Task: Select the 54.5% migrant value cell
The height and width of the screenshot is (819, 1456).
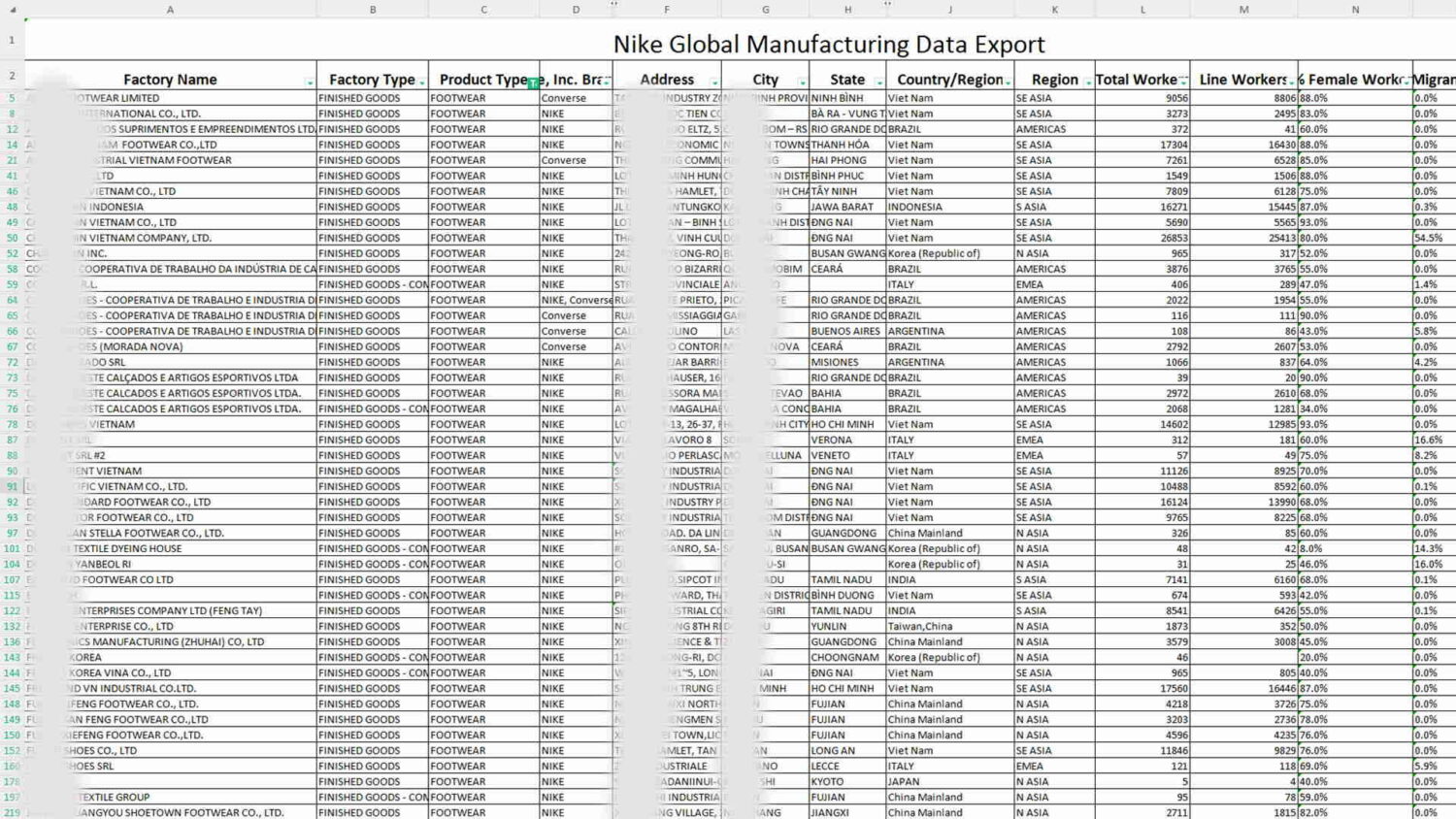Action: point(1435,238)
